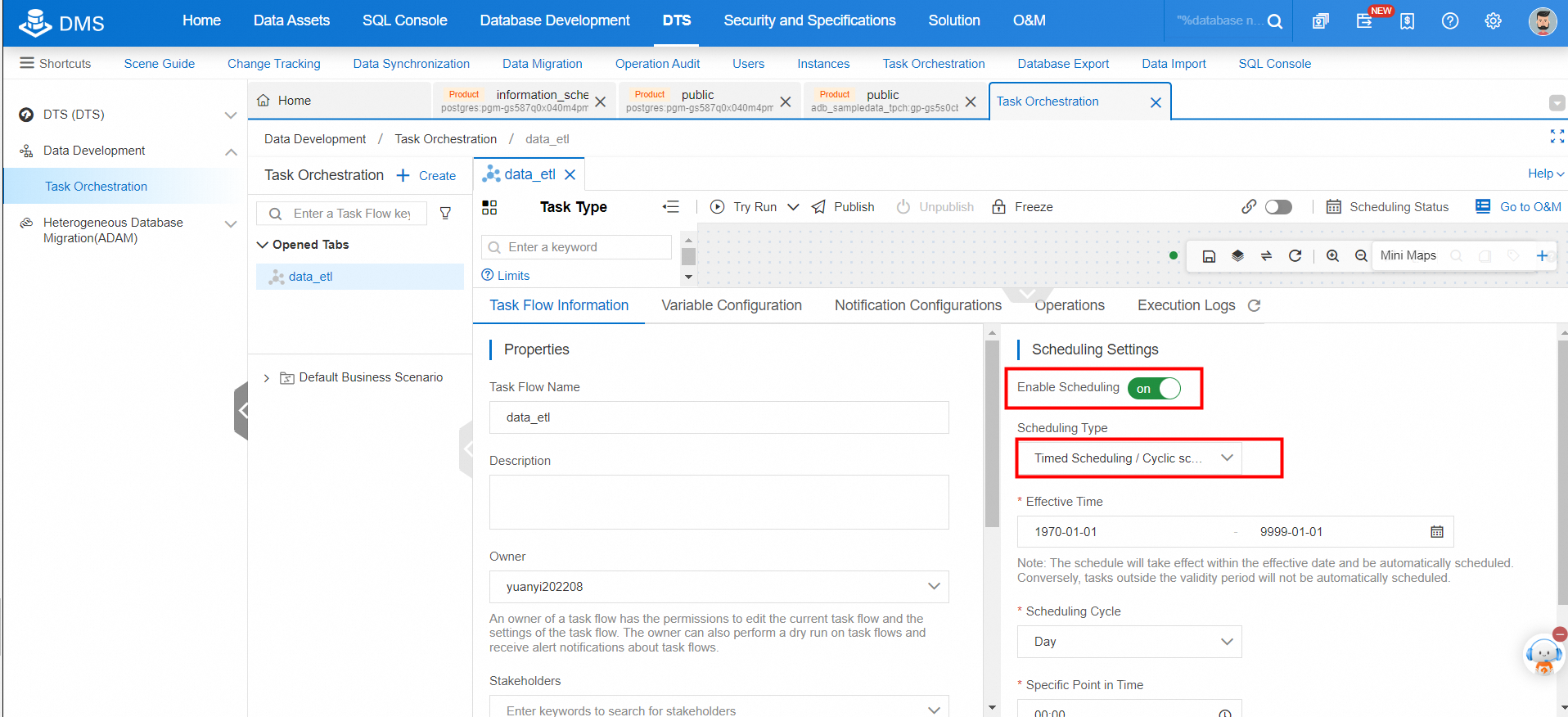
Task: Click the Description text area
Action: [x=719, y=502]
